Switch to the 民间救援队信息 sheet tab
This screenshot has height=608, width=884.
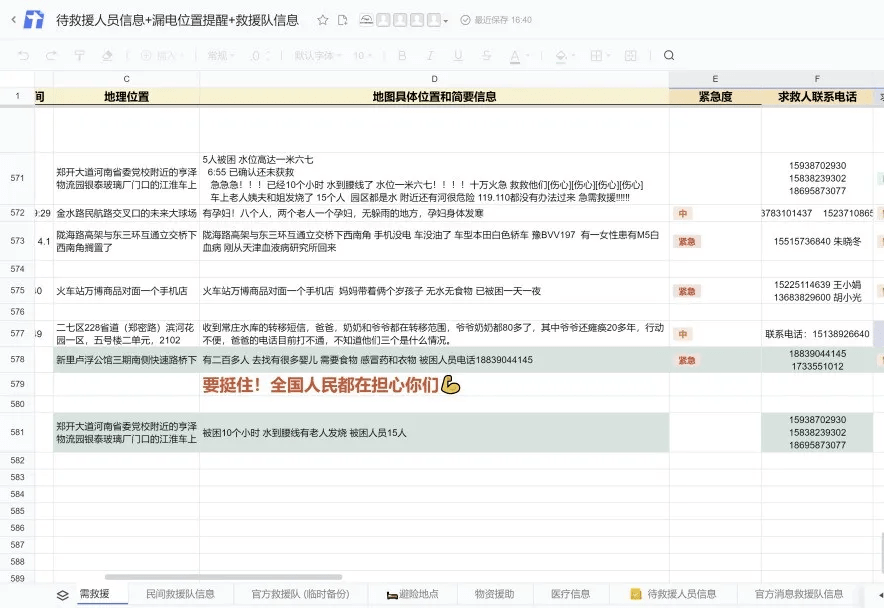[180, 594]
